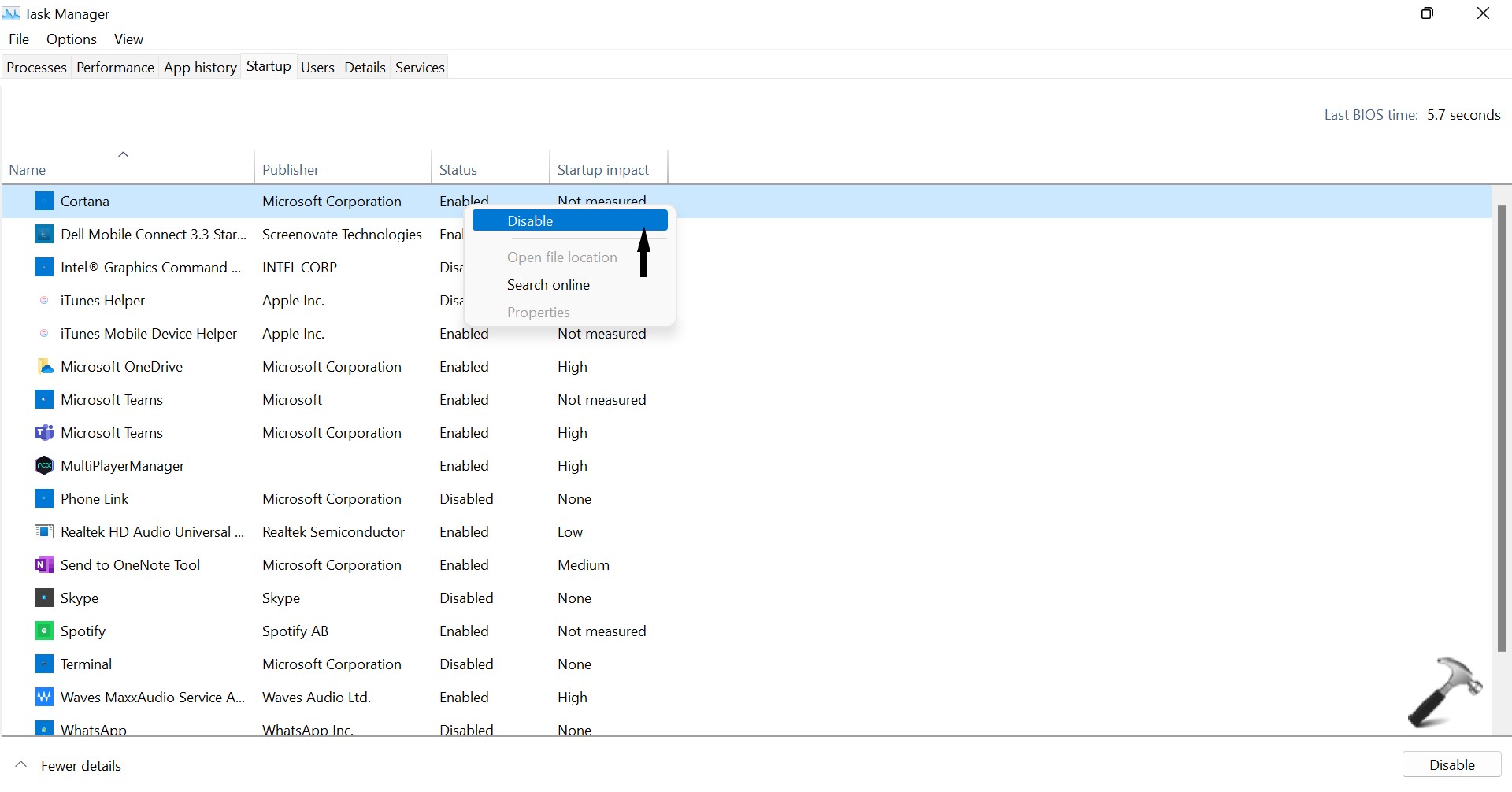Image resolution: width=1512 pixels, height=792 pixels.
Task: Select the MultiPlayerManager Nox icon
Action: (44, 466)
